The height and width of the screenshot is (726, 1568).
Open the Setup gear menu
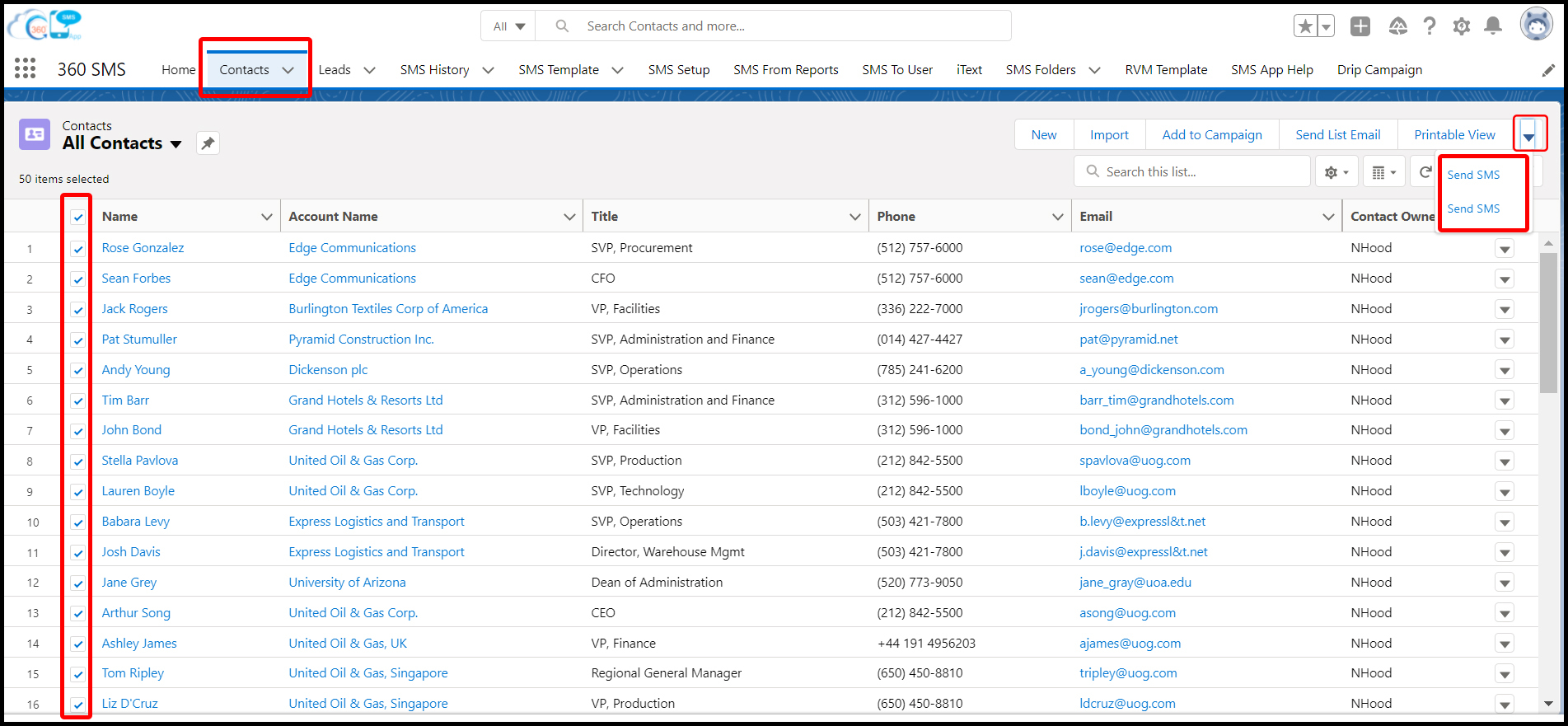[1462, 26]
